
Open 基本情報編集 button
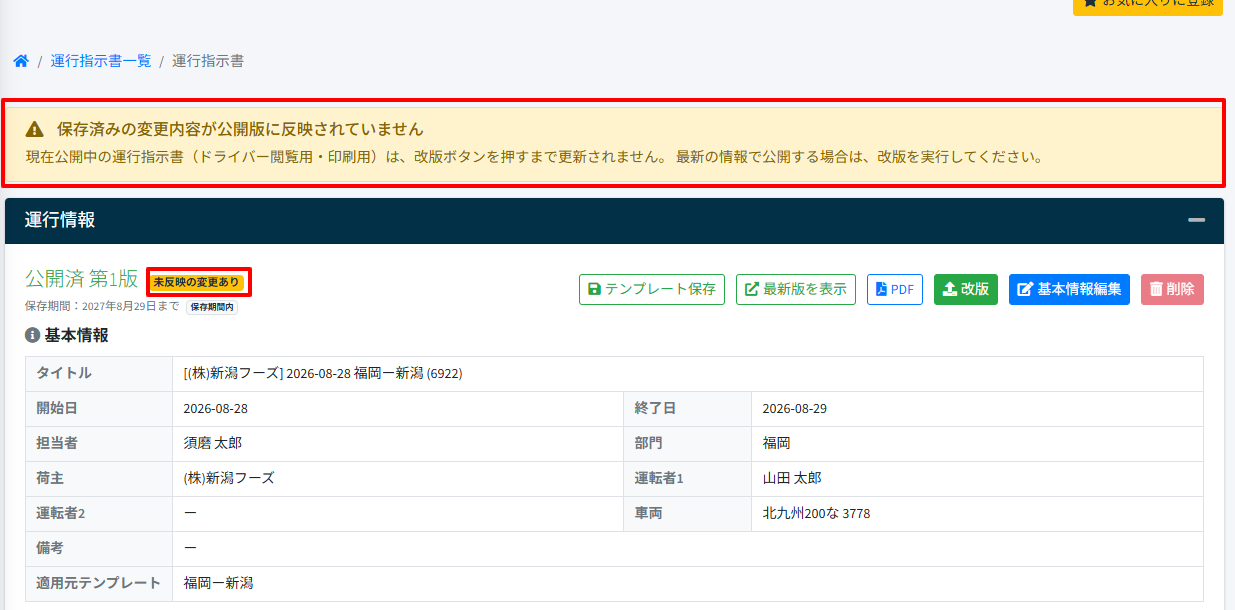pos(1069,289)
